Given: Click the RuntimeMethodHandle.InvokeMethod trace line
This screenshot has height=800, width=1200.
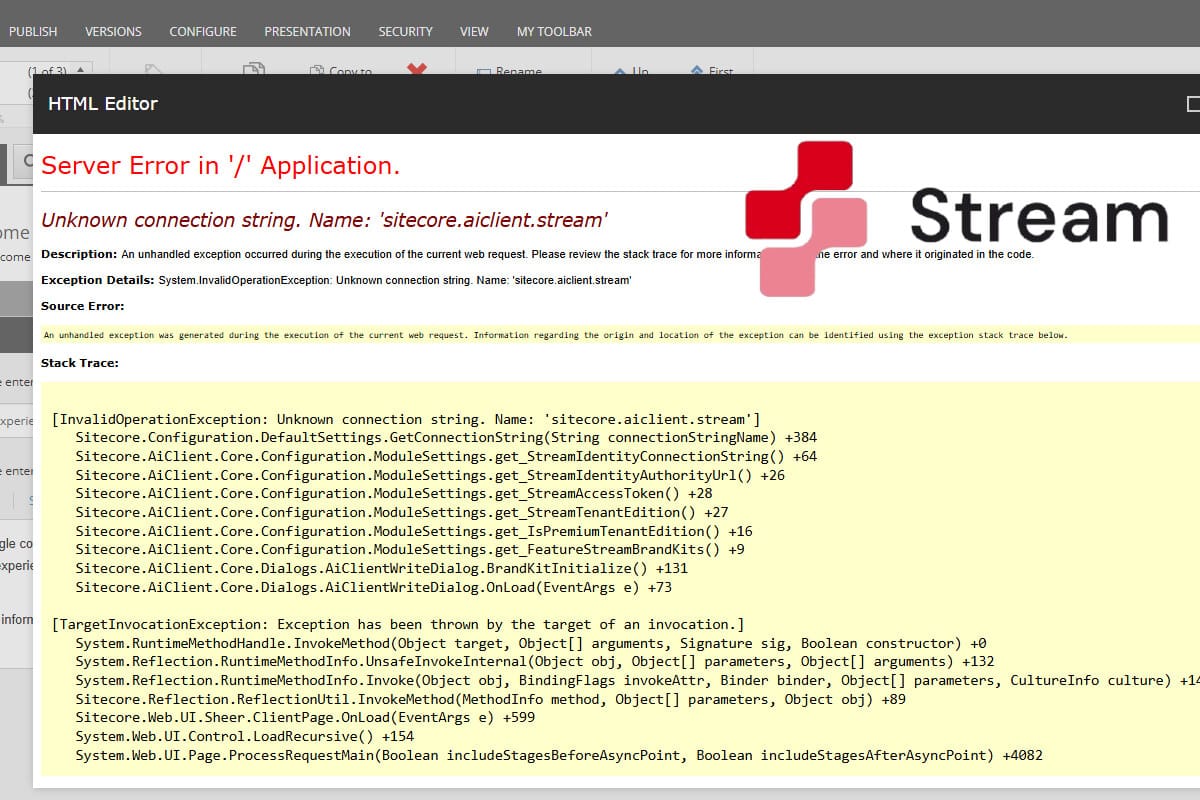Looking at the screenshot, I should tap(531, 643).
